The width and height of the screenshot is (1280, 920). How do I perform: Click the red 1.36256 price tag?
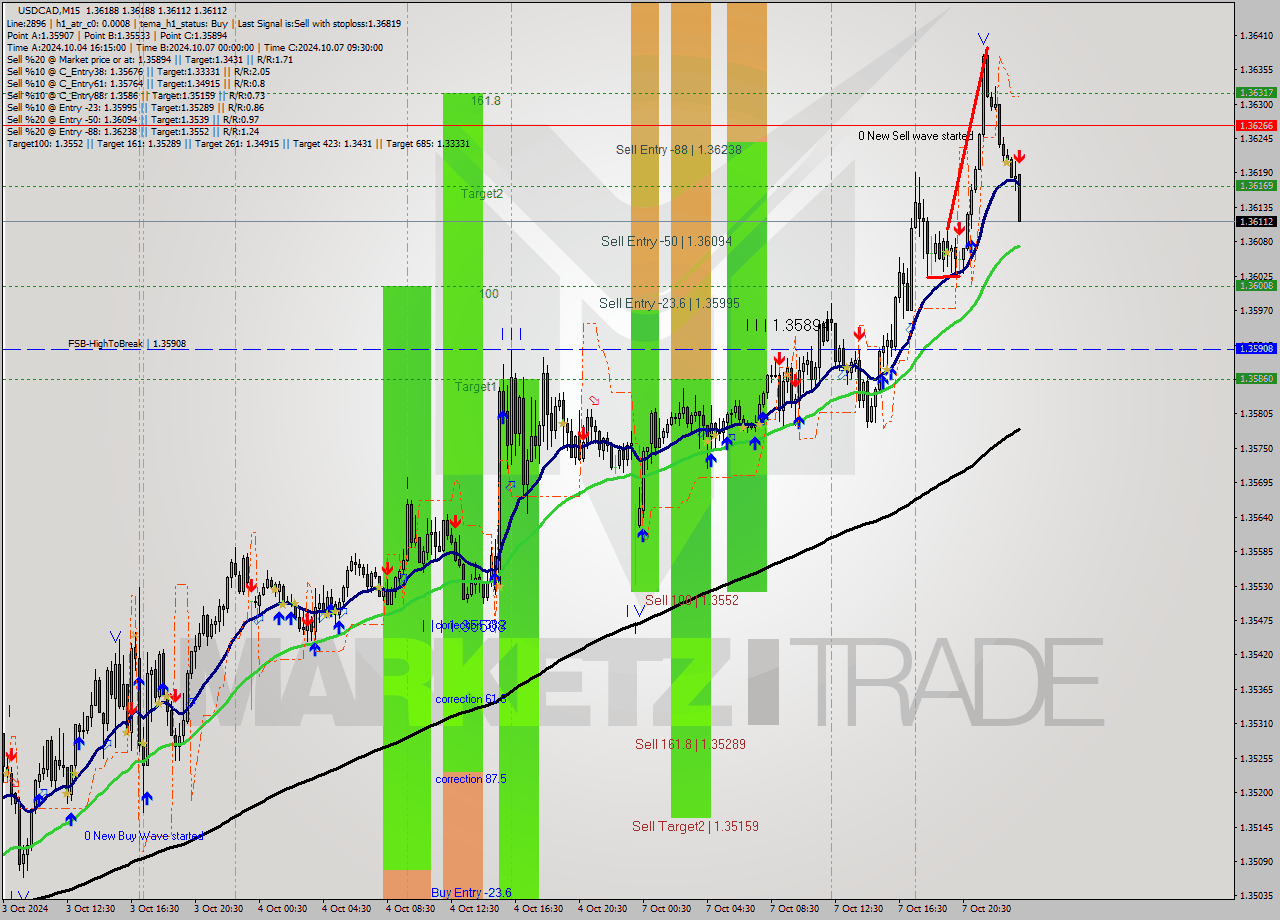[x=1256, y=126]
